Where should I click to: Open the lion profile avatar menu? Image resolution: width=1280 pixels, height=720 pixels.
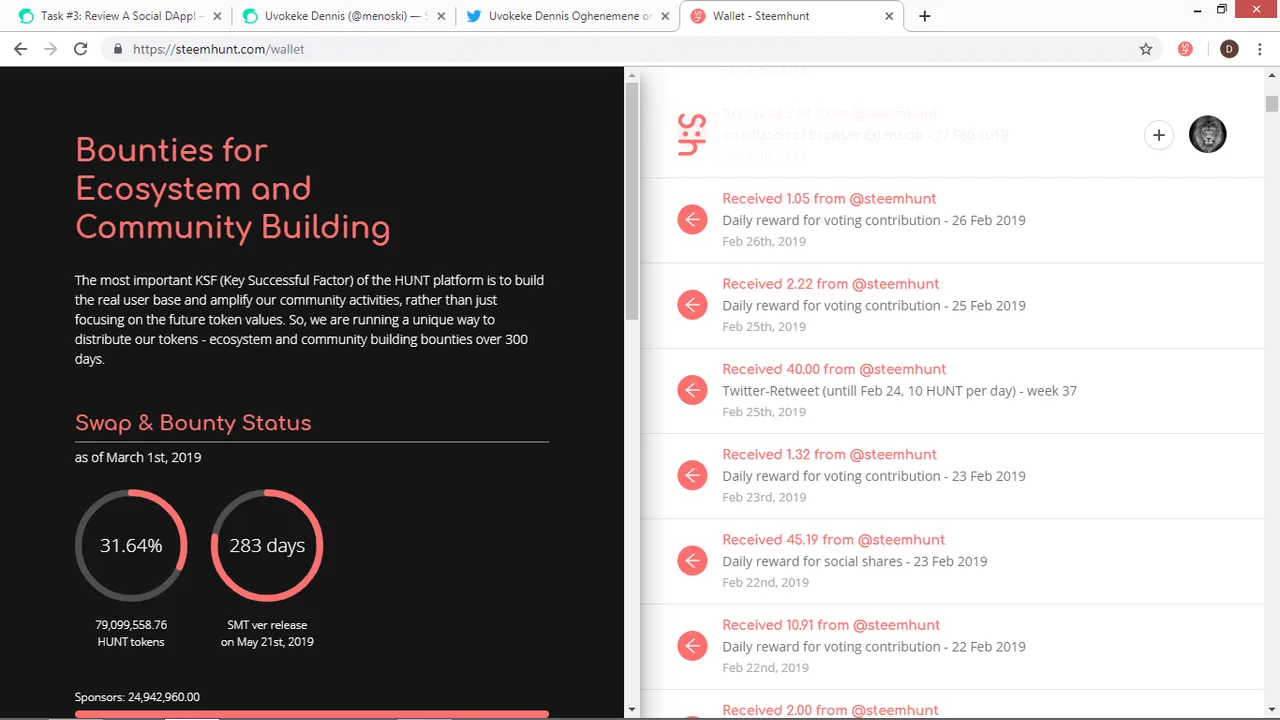(1207, 135)
